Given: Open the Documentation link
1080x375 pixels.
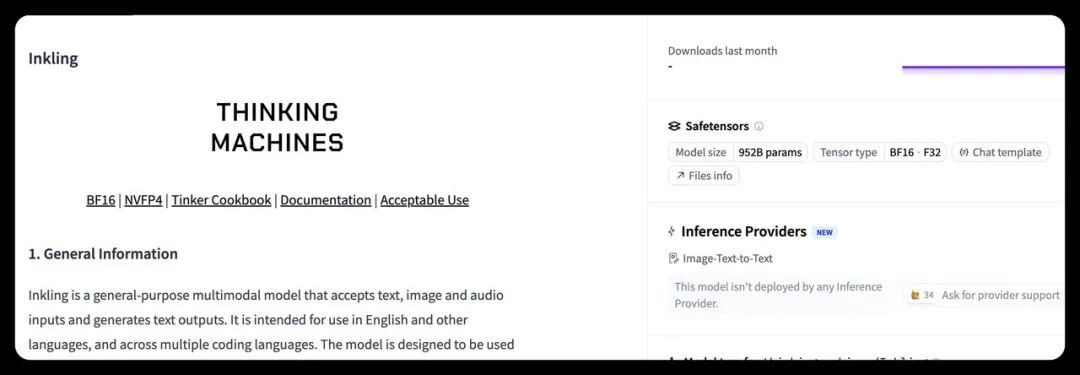Looking at the screenshot, I should (326, 200).
